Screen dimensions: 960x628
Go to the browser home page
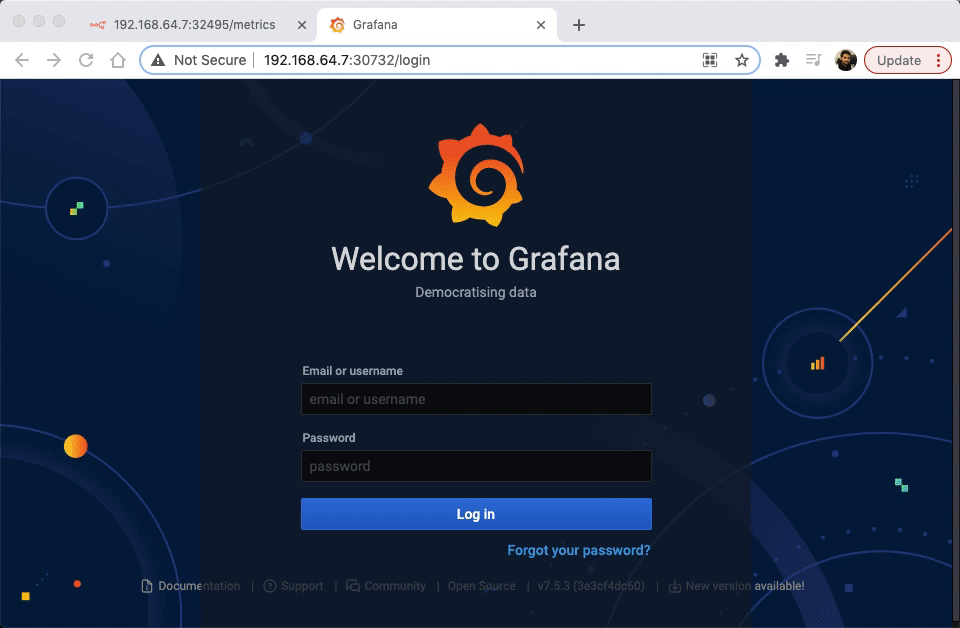(118, 60)
